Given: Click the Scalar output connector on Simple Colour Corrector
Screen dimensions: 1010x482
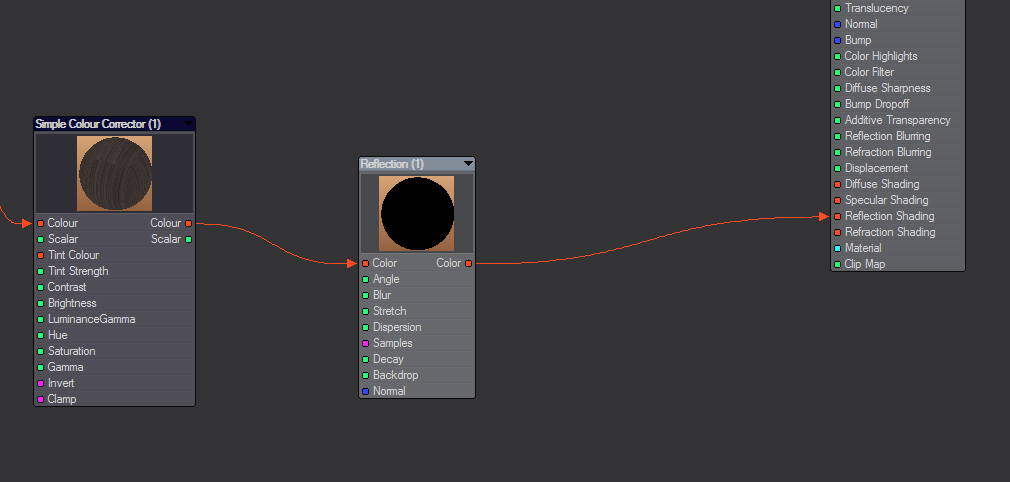Looking at the screenshot, I should [x=188, y=239].
